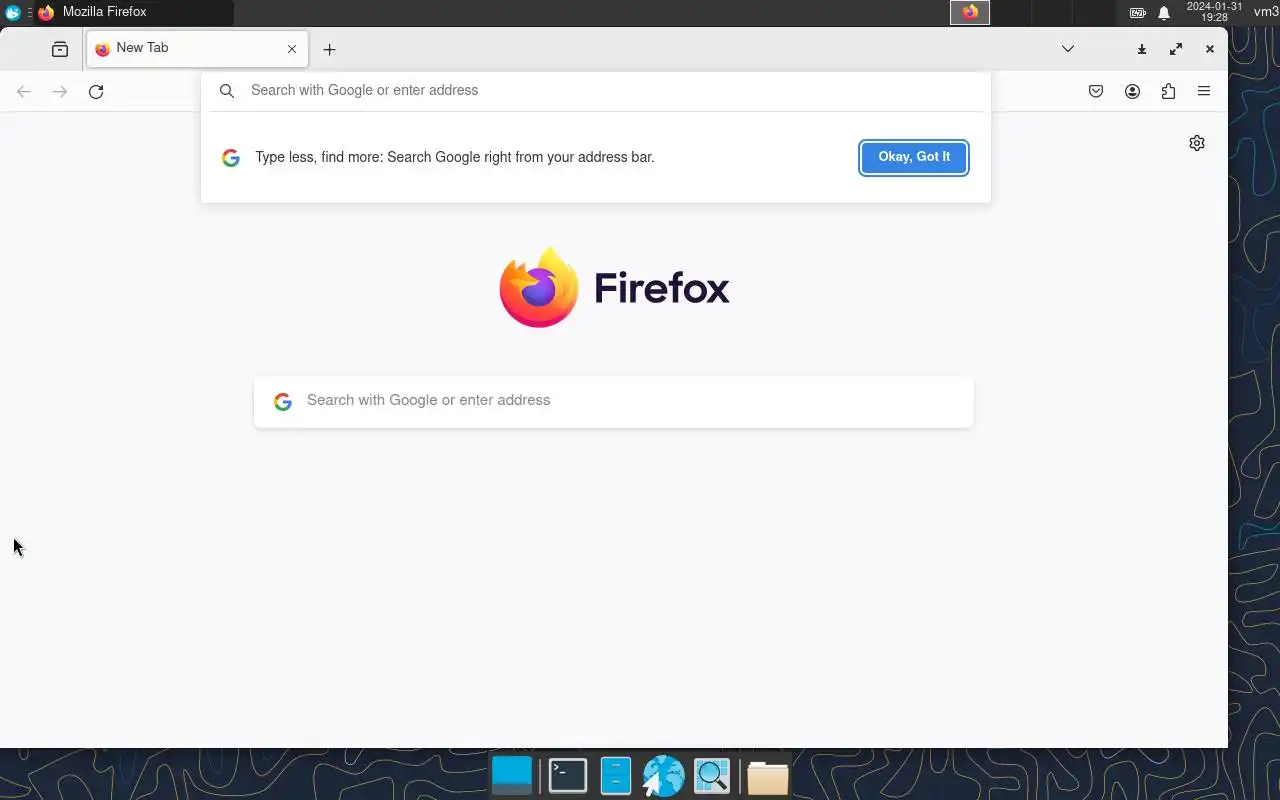This screenshot has height=800, width=1280.
Task: Click the Google logo in the search tip
Action: click(231, 158)
